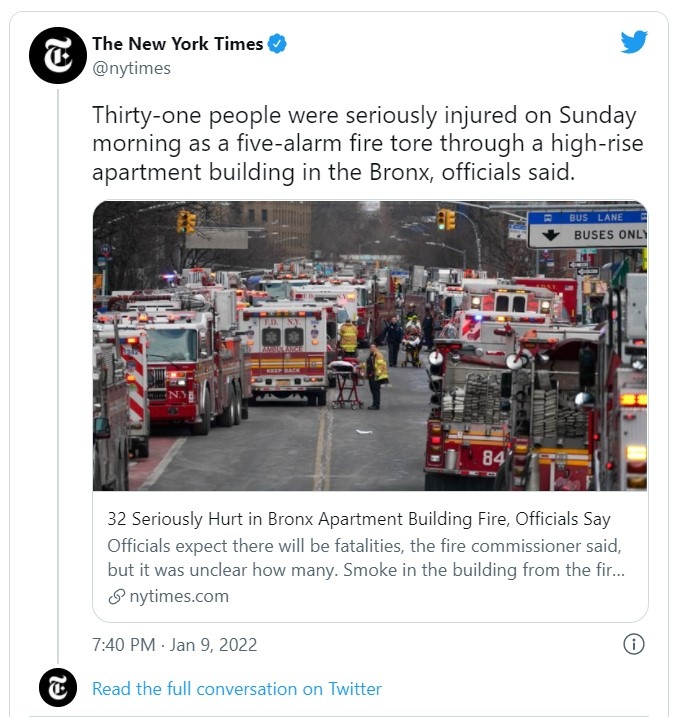678x717 pixels.
Task: Visit the nytimes.com source link
Action: (x=179, y=596)
